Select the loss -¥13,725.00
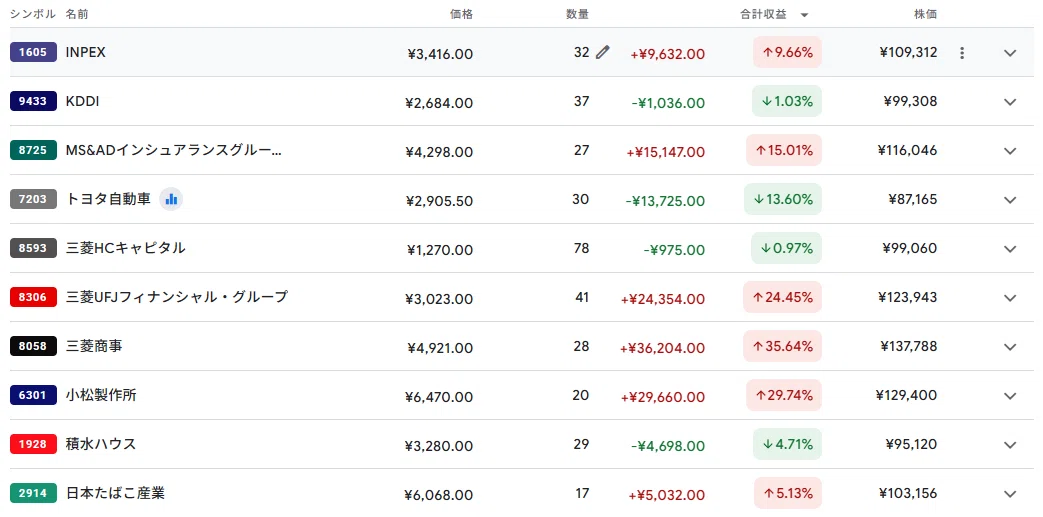The width and height of the screenshot is (1043, 517). tap(665, 201)
